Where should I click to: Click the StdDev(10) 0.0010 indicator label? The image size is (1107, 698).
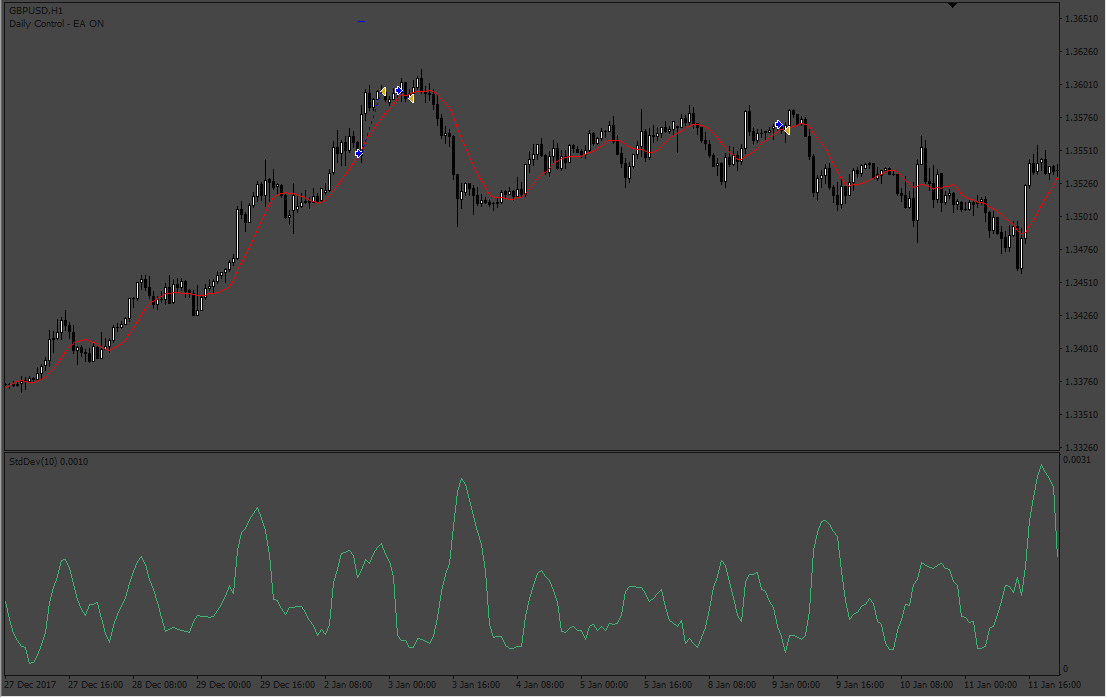pyautogui.click(x=49, y=462)
